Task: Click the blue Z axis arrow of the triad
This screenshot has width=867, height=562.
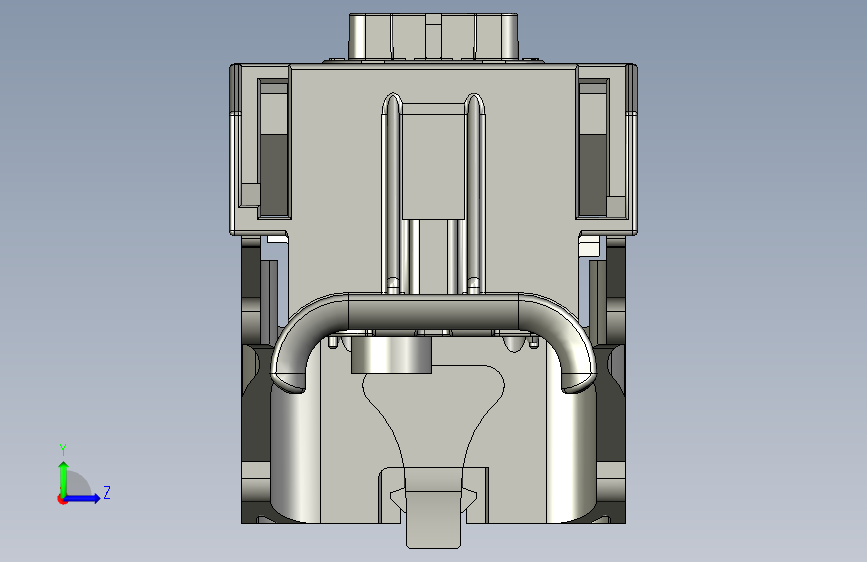Action: [x=82, y=498]
